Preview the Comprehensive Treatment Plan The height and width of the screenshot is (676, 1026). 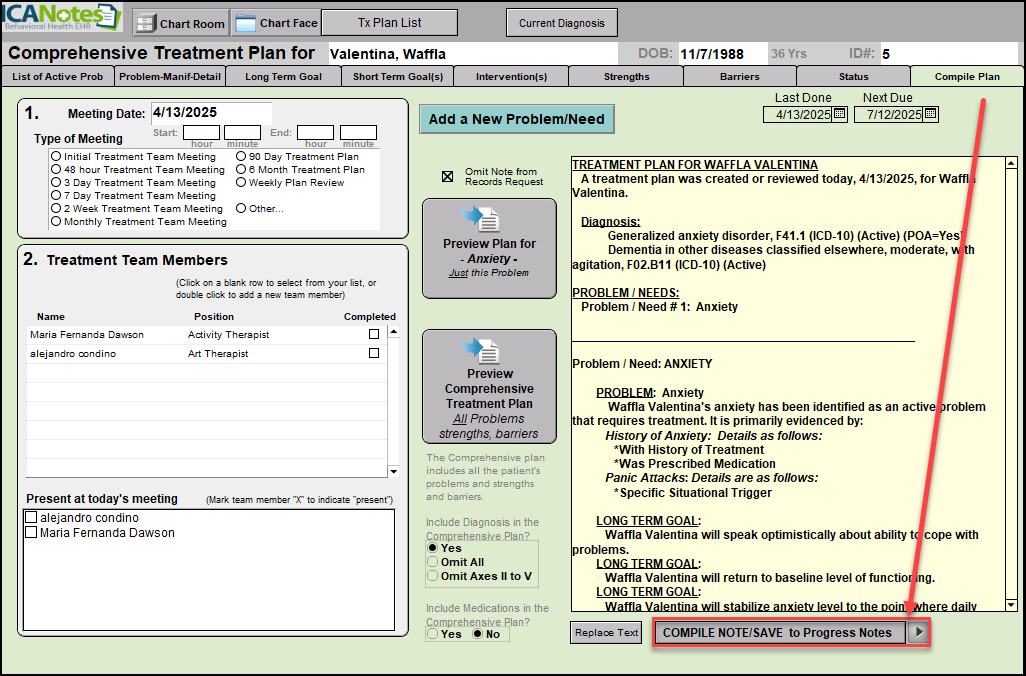point(489,387)
